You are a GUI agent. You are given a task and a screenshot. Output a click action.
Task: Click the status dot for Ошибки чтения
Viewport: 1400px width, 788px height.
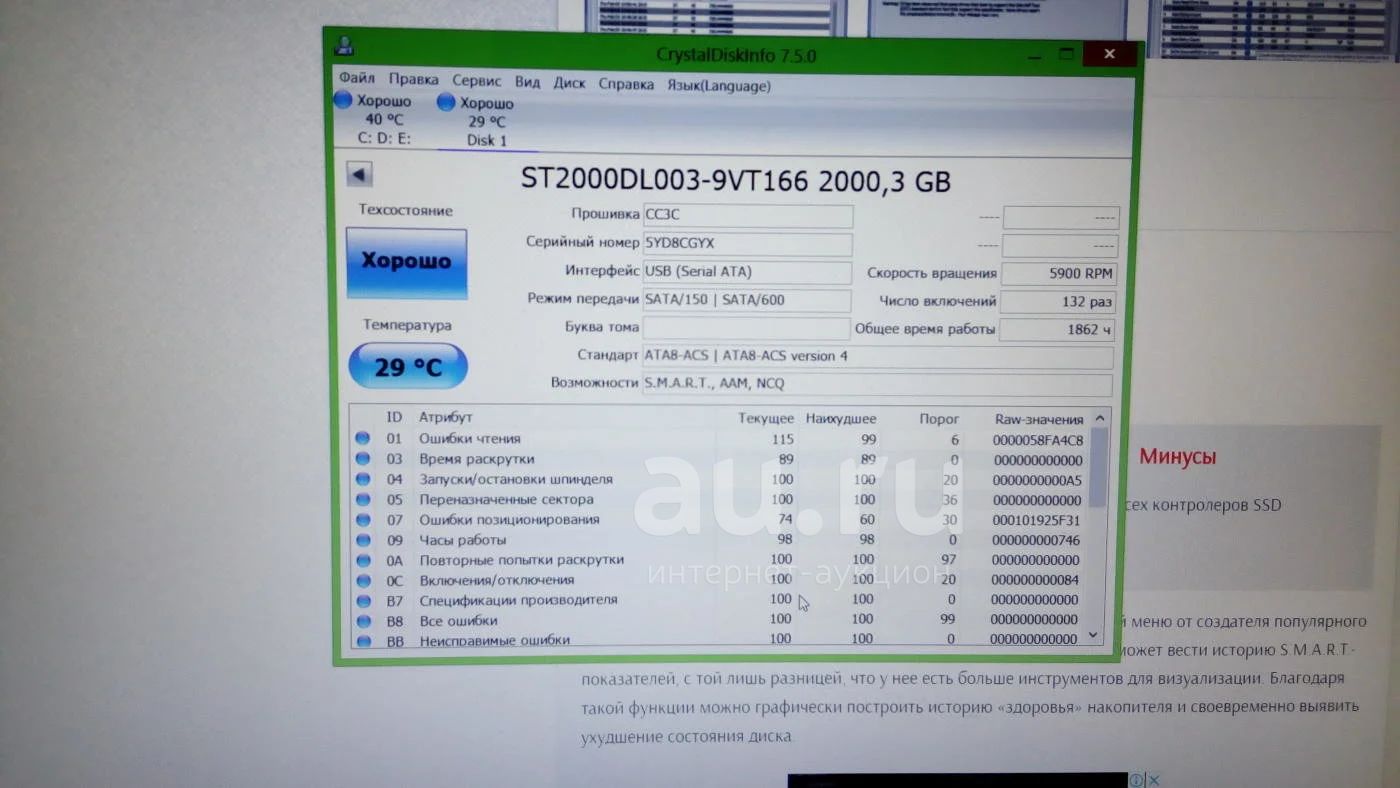click(x=362, y=438)
